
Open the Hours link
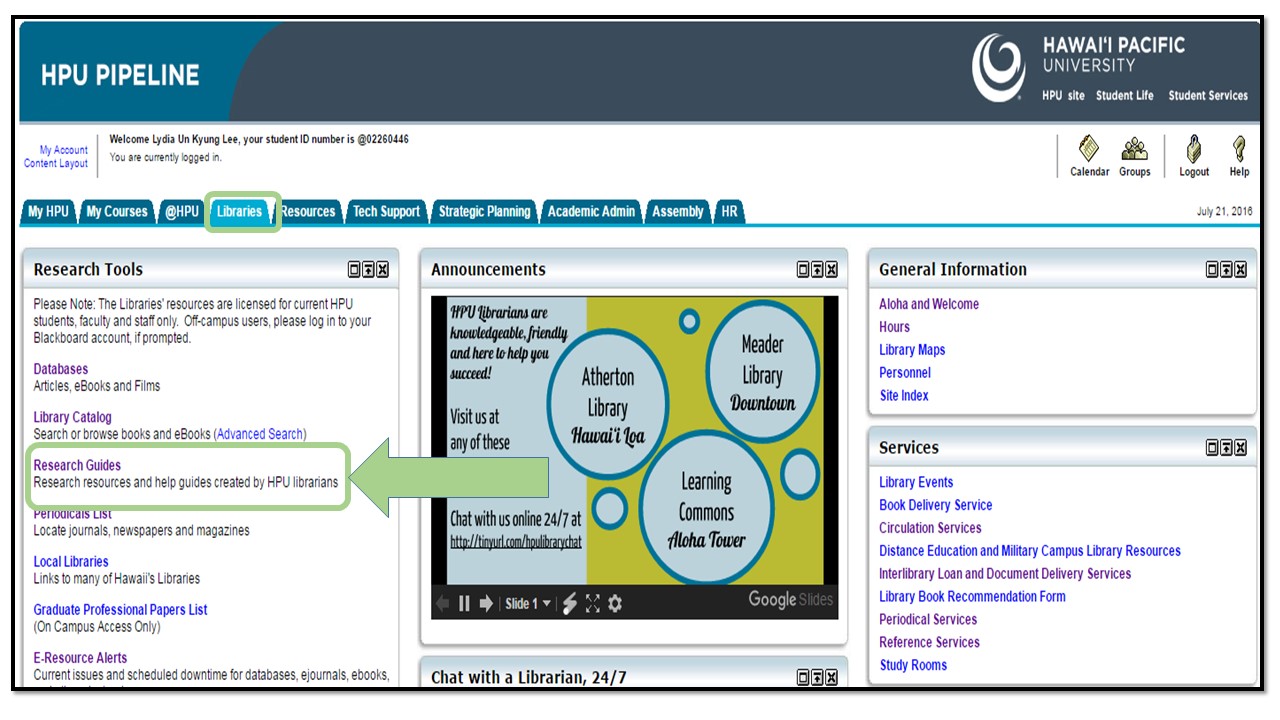[x=895, y=327]
